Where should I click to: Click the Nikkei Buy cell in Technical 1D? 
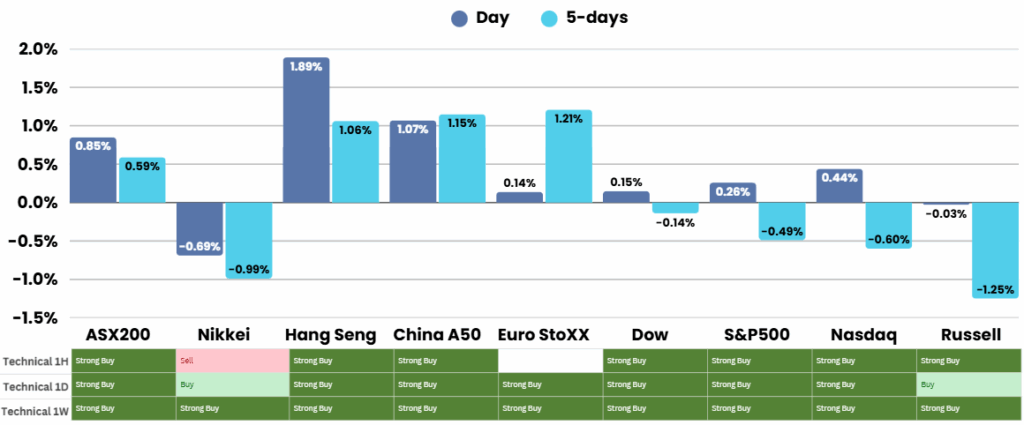tap(231, 384)
